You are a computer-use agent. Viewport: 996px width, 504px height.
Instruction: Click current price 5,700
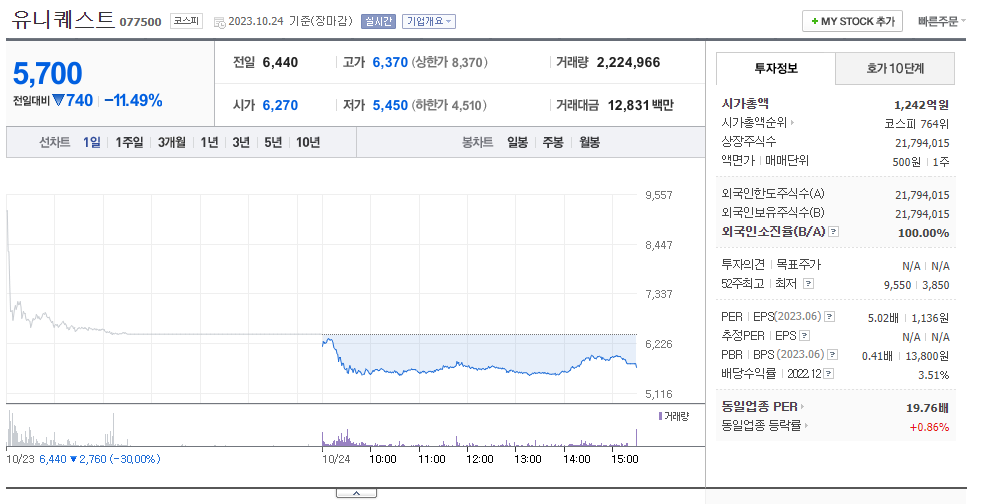(x=48, y=74)
